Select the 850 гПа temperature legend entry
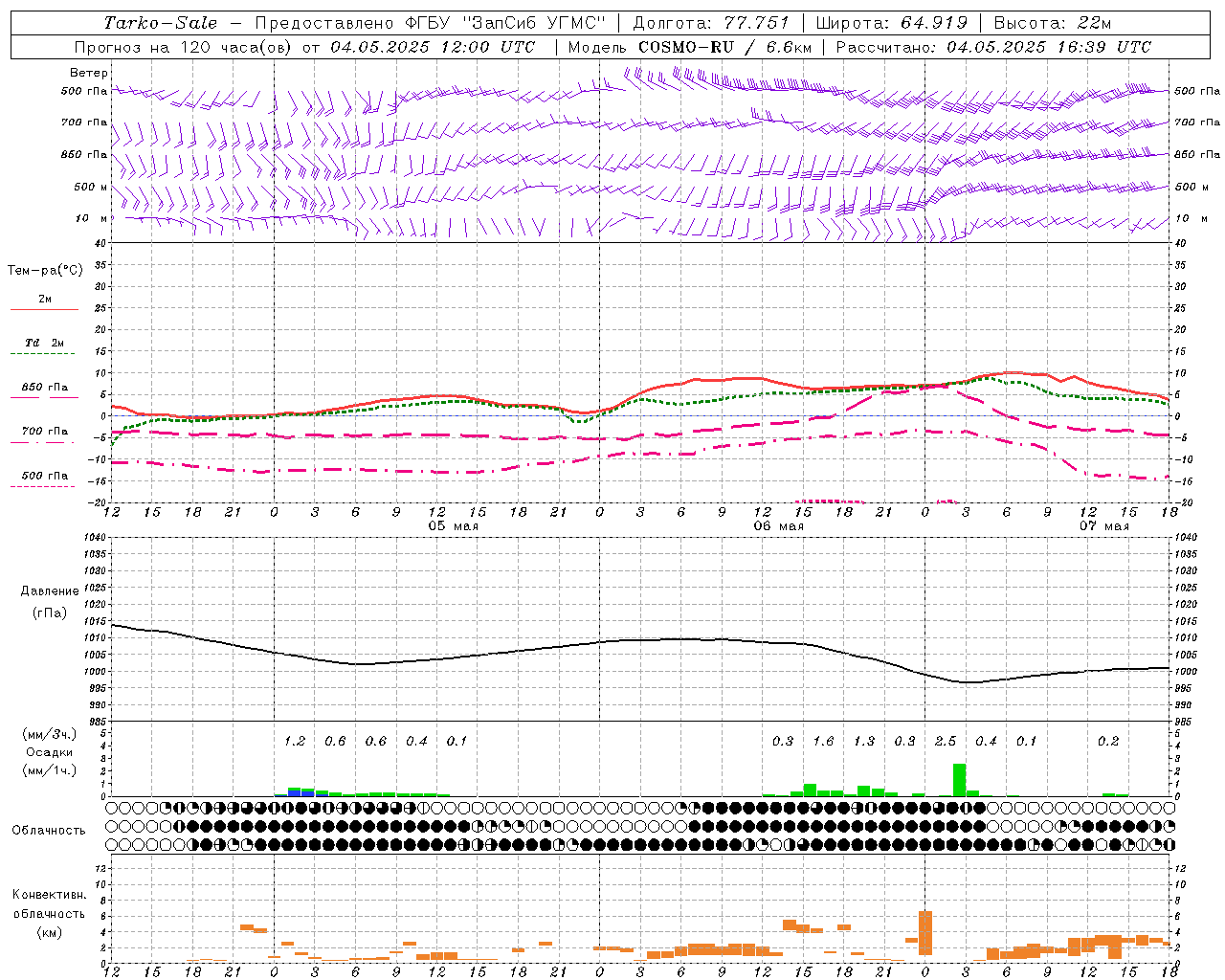The height and width of the screenshot is (980, 1225). coord(45,388)
